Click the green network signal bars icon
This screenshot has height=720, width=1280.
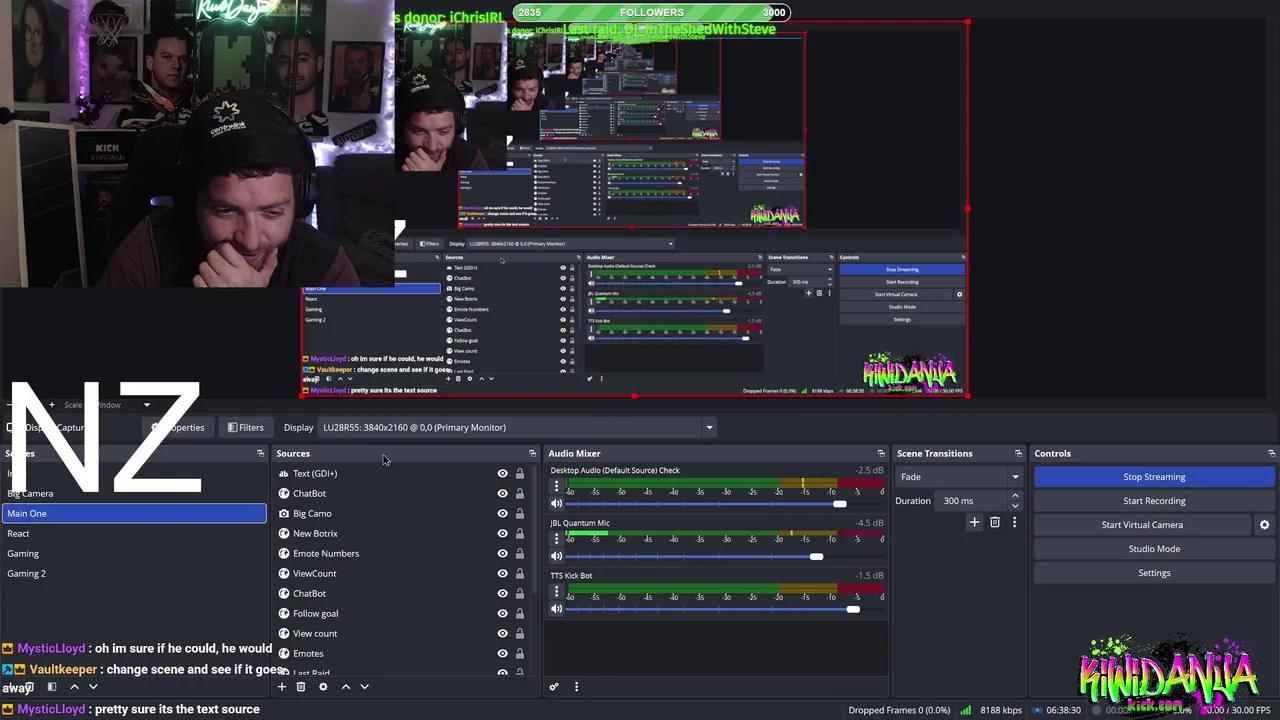966,710
